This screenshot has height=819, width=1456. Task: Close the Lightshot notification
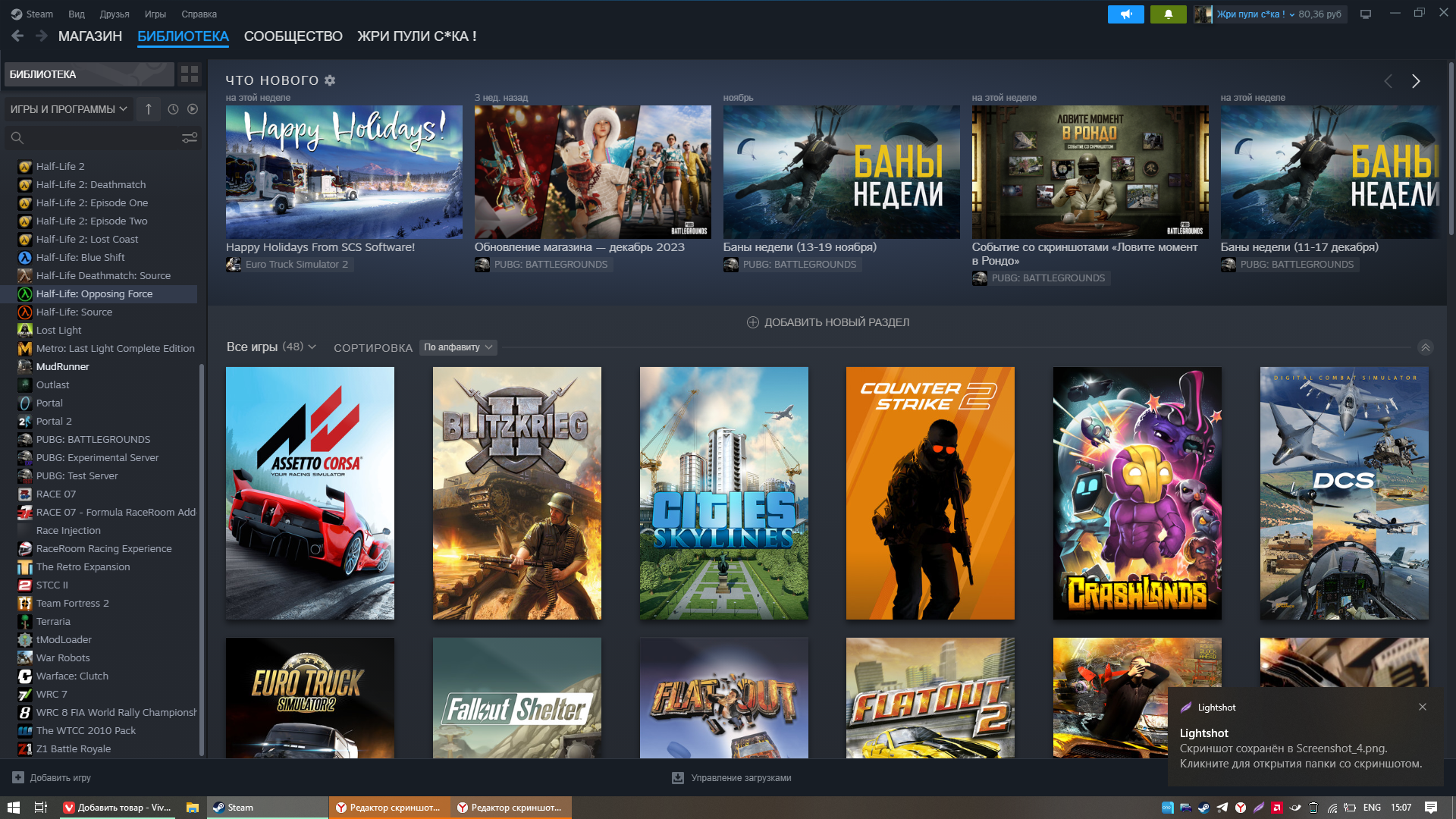point(1423,707)
